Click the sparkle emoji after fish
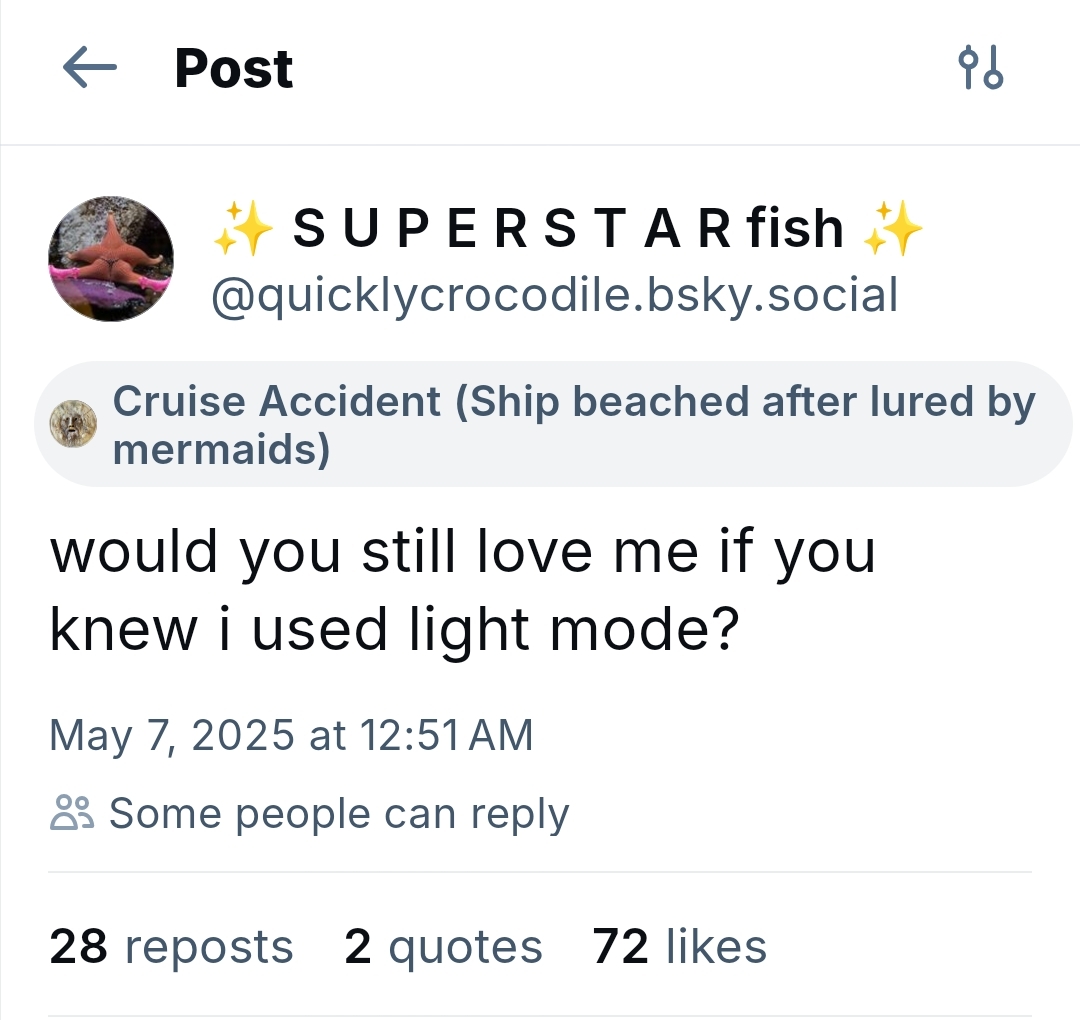Image resolution: width=1080 pixels, height=1020 pixels. click(x=893, y=227)
